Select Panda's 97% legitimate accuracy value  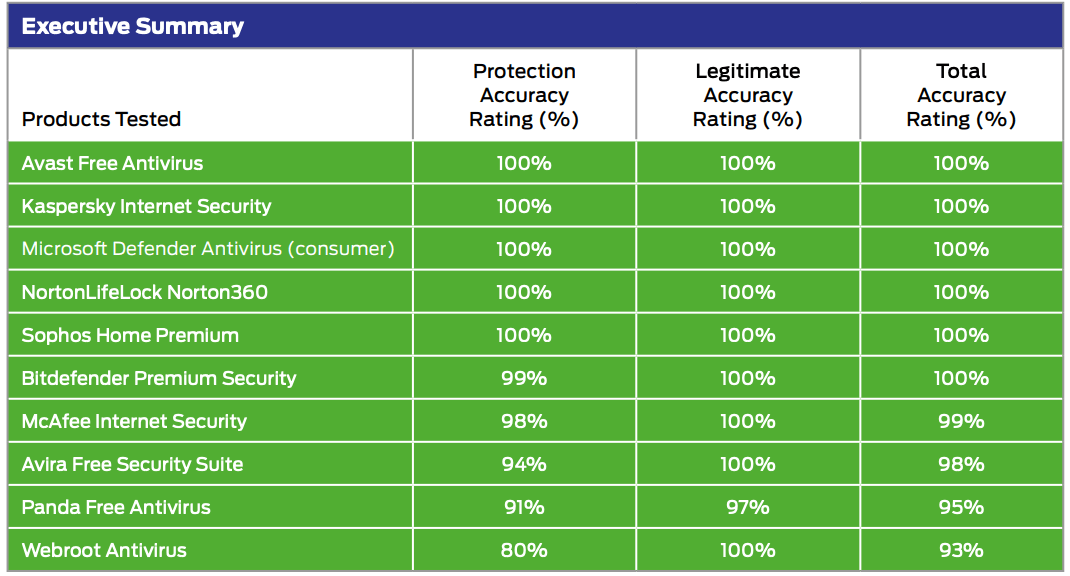[x=748, y=507]
